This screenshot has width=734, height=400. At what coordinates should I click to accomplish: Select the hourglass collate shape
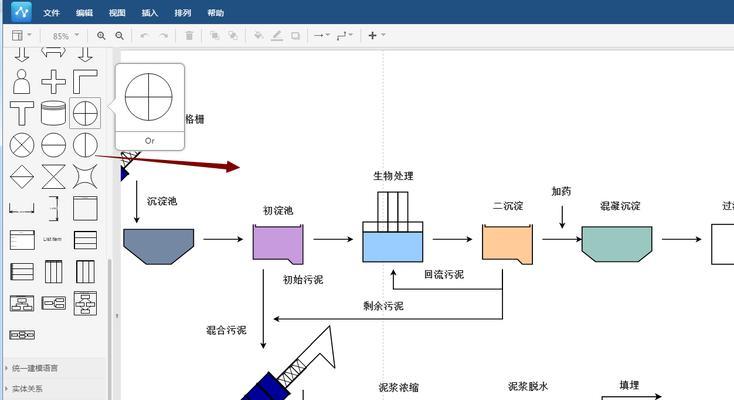click(53, 177)
